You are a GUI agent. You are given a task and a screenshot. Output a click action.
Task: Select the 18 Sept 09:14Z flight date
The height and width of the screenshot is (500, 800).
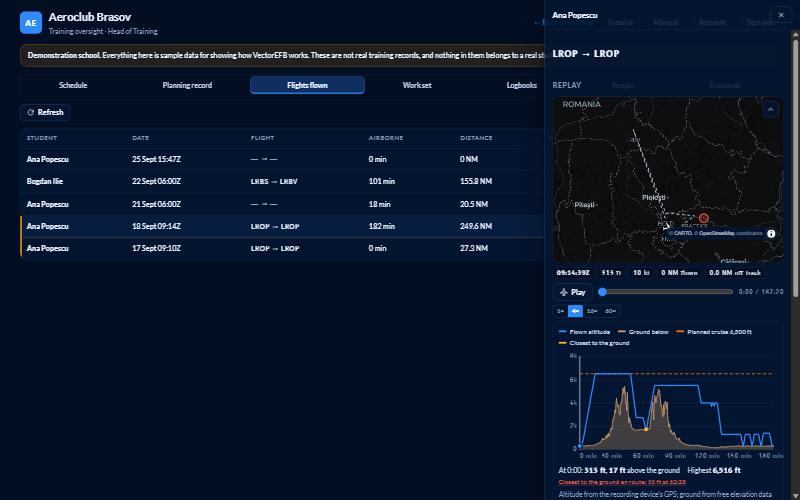156,226
